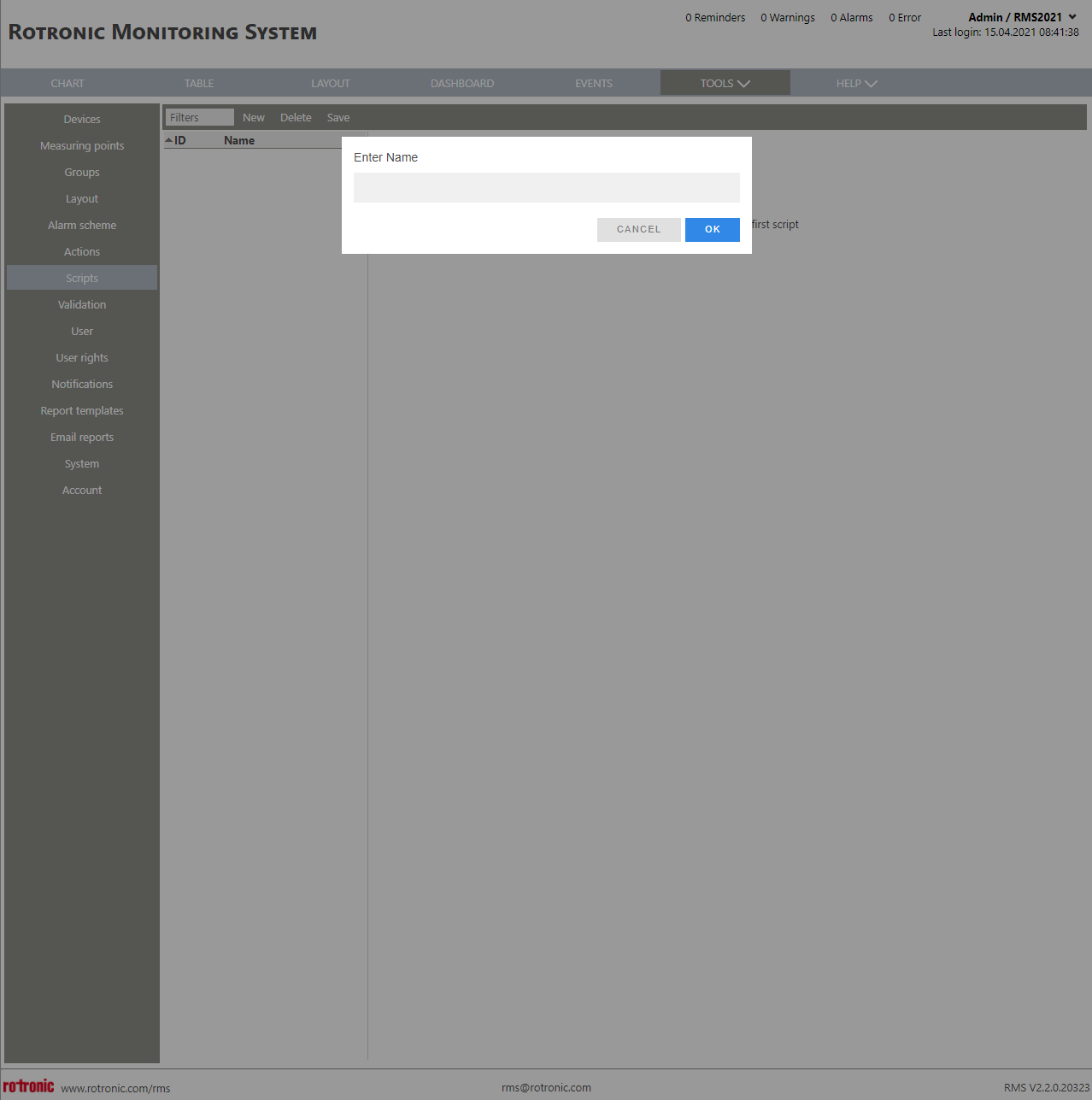The width and height of the screenshot is (1092, 1100).
Task: Click the Filters input box
Action: [200, 117]
